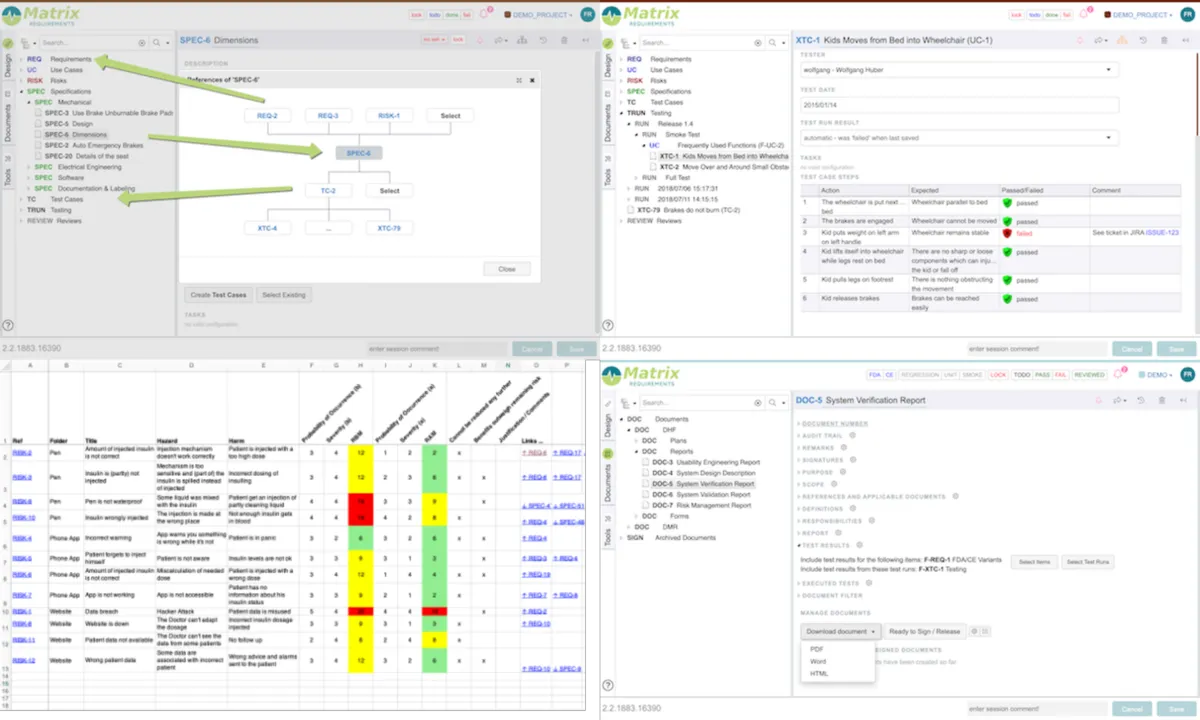Click the RISK-10 link in the spreadsheet
The image size is (1200, 720).
[22, 518]
